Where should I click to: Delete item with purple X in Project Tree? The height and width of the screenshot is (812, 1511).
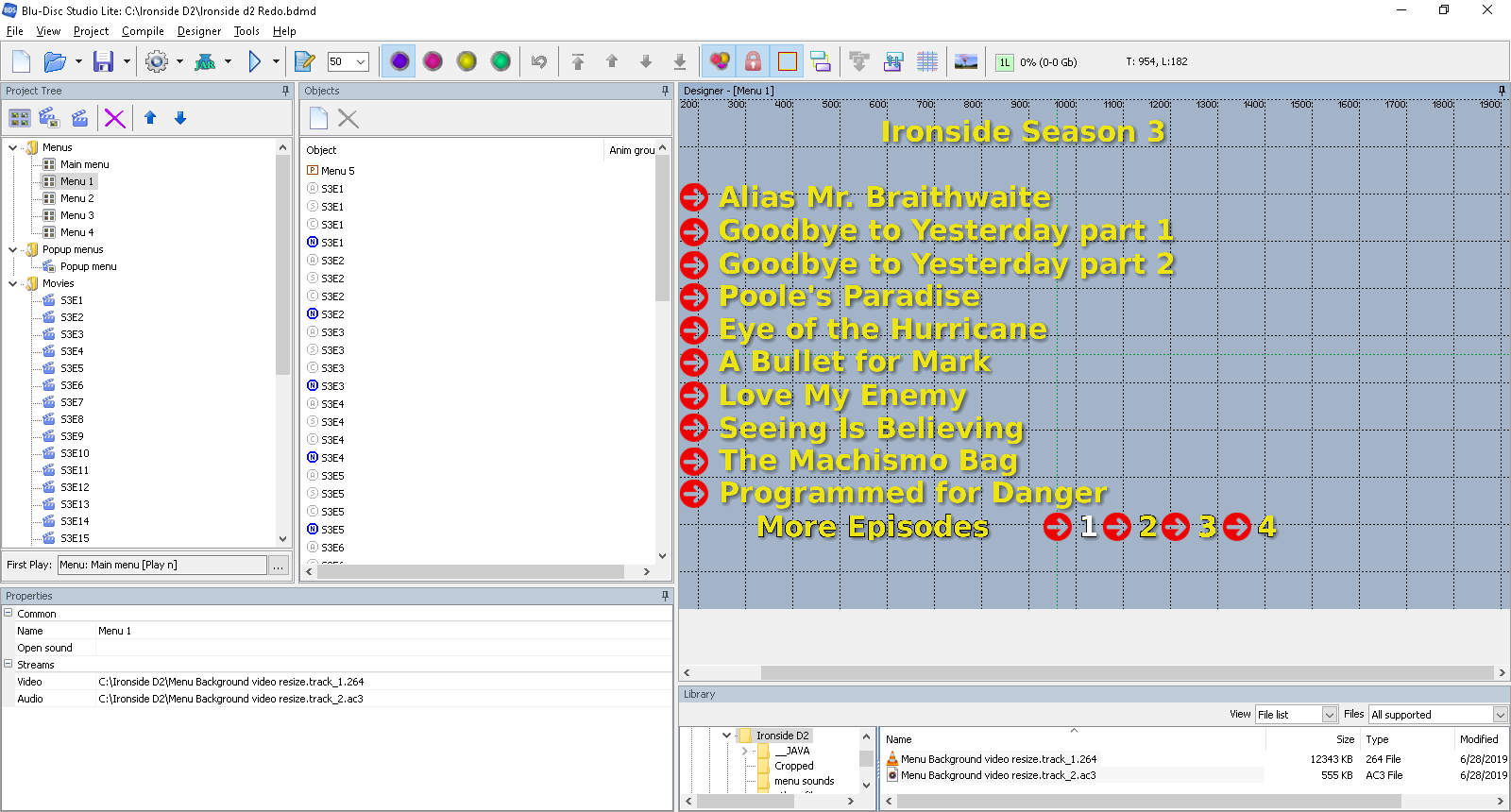(114, 118)
